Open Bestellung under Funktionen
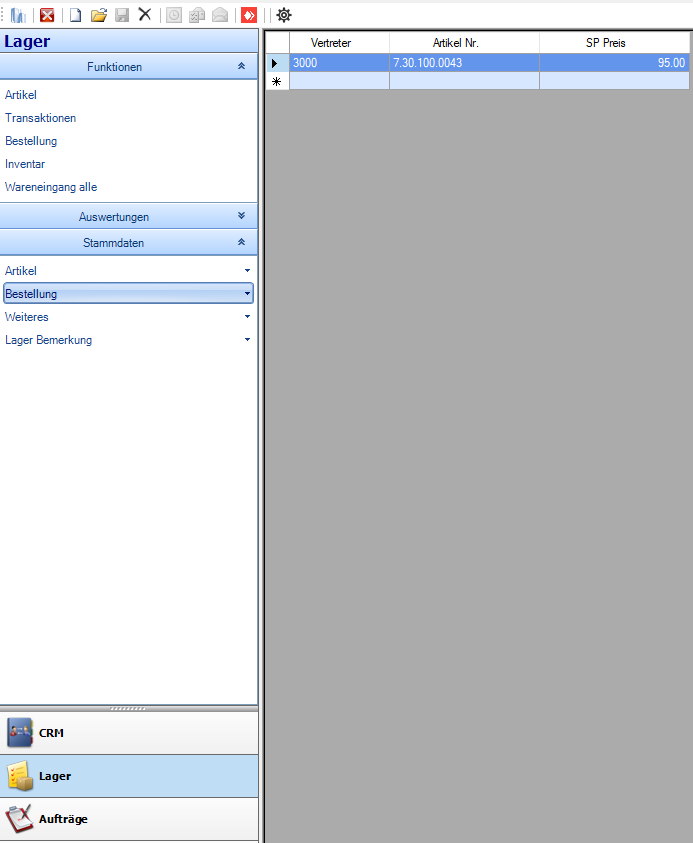 pyautogui.click(x=31, y=141)
